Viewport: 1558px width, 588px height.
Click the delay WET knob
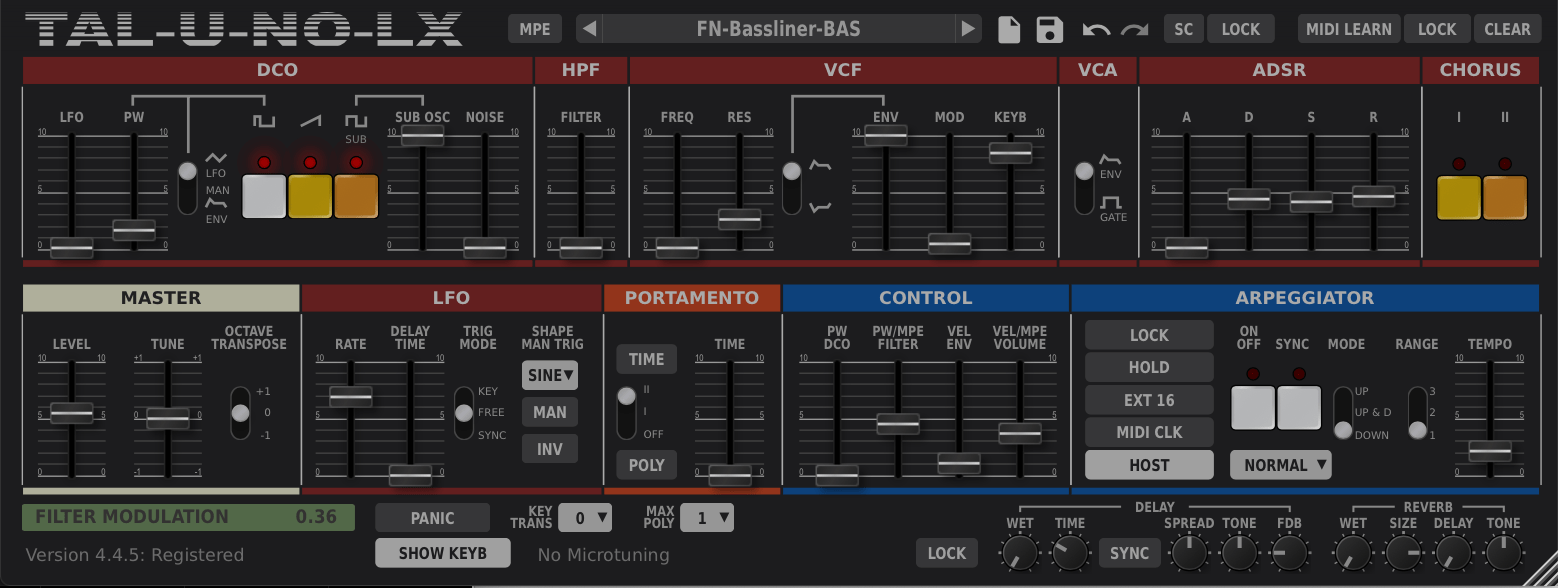(x=1020, y=552)
